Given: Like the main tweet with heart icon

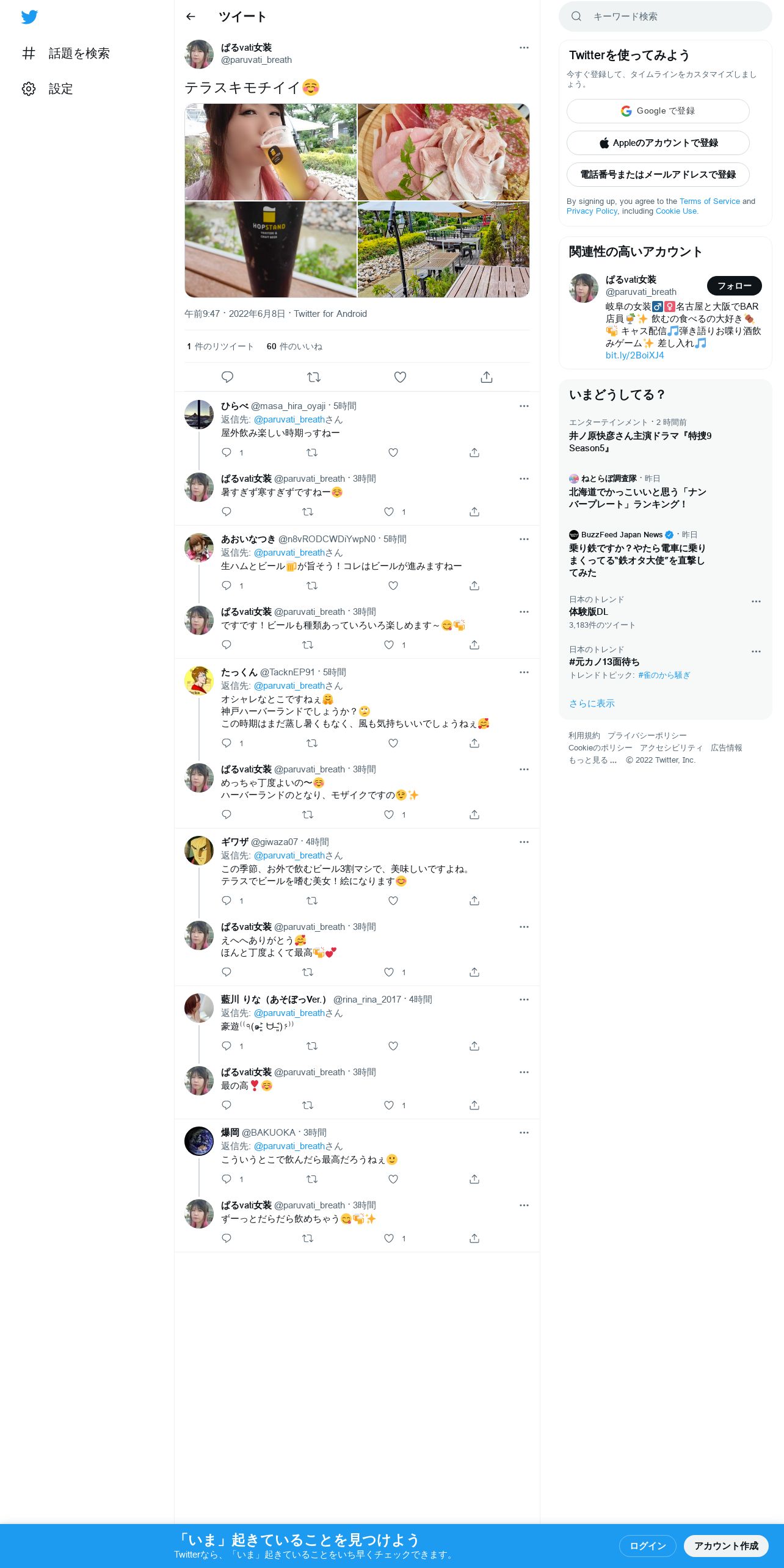Looking at the screenshot, I should click(x=400, y=377).
